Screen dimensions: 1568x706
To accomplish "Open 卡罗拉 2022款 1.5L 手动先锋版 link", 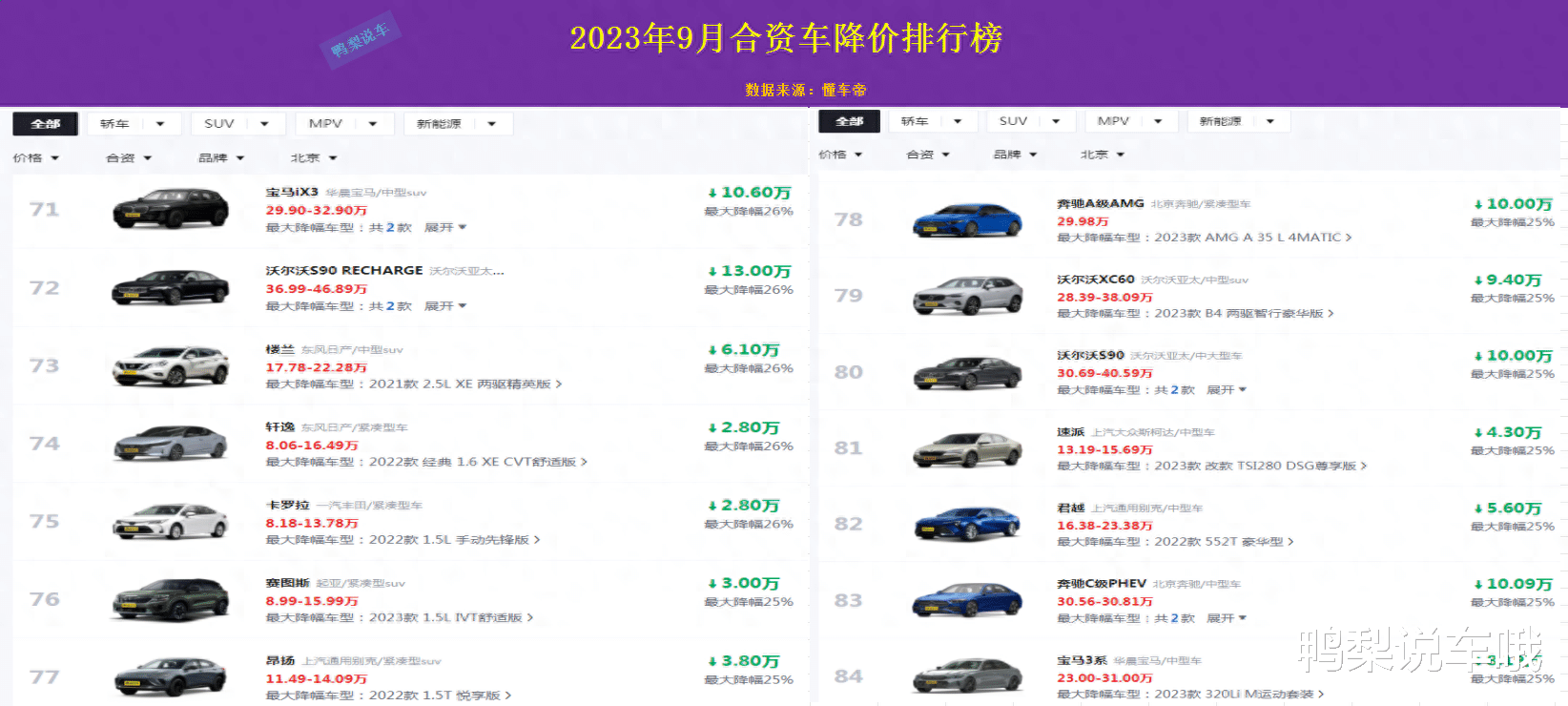I will 454,540.
